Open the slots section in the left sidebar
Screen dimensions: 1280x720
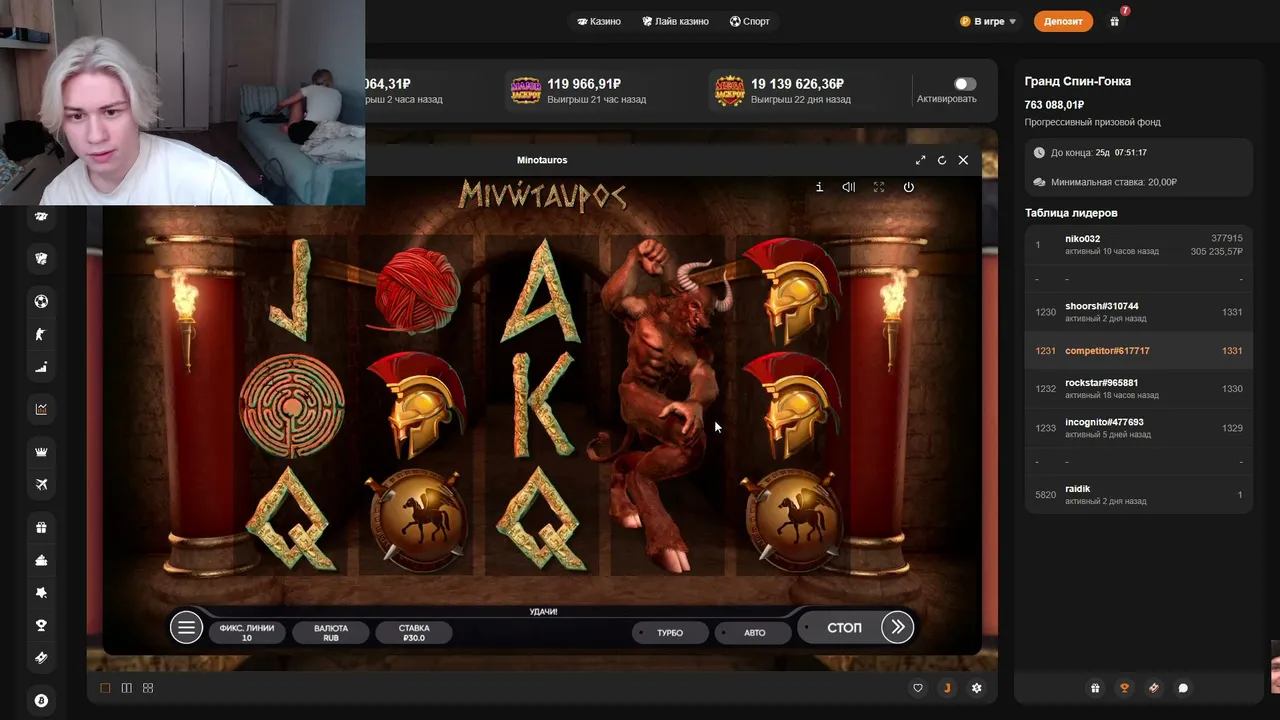pos(41,216)
